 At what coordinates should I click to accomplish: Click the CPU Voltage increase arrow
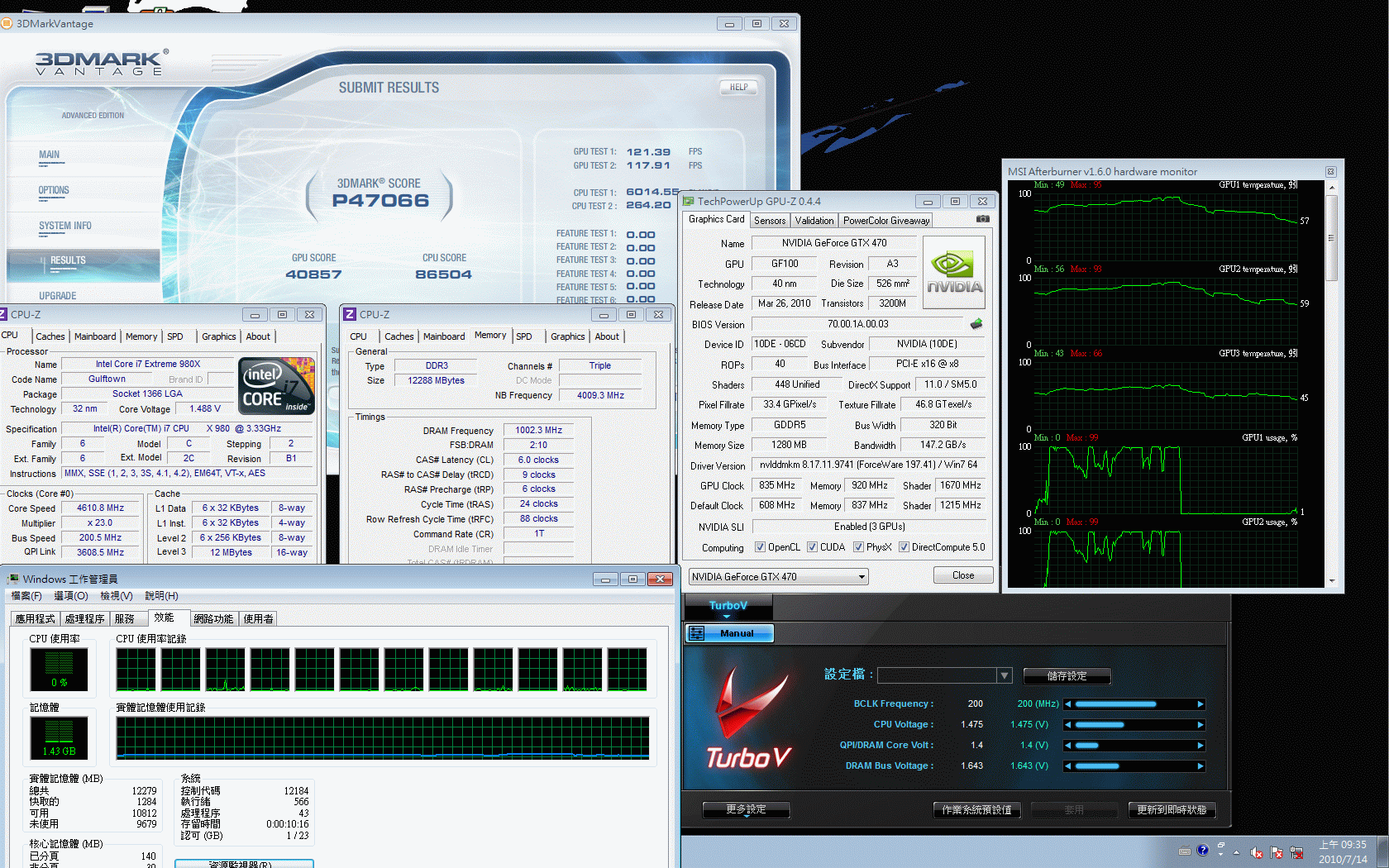point(1200,725)
